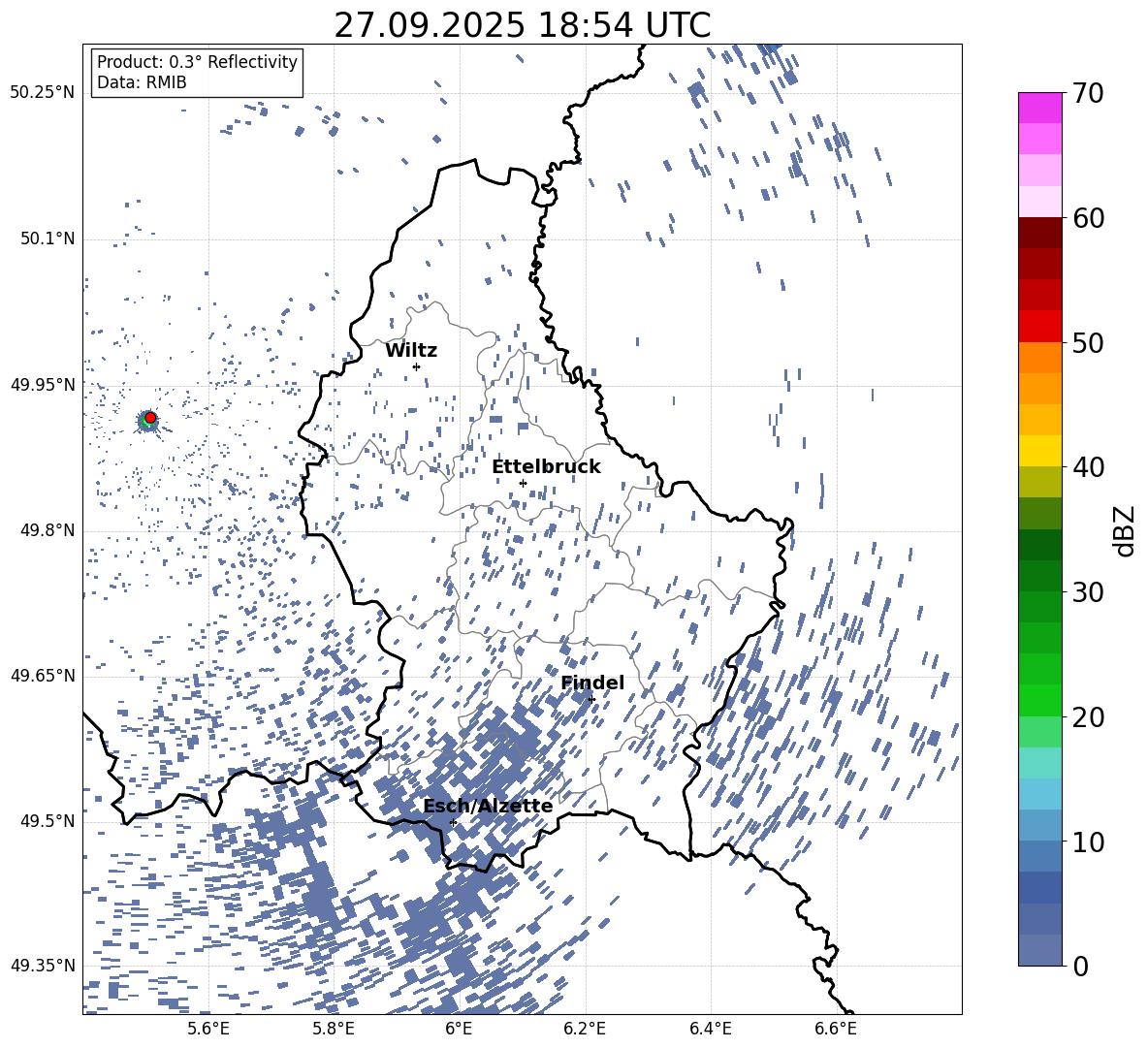The height and width of the screenshot is (1048, 1148).
Task: Click the Ettelbruck city label
Action: coord(546,467)
